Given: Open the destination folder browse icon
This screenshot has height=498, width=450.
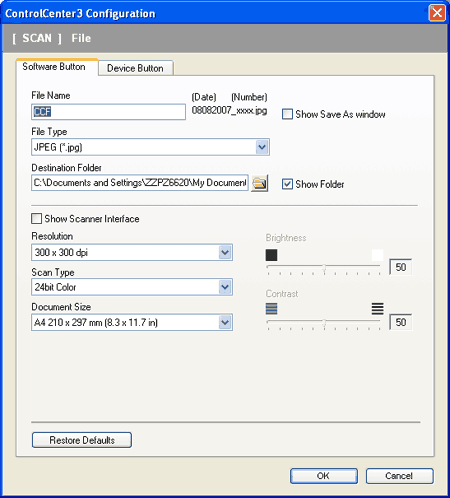Looking at the screenshot, I should 260,183.
